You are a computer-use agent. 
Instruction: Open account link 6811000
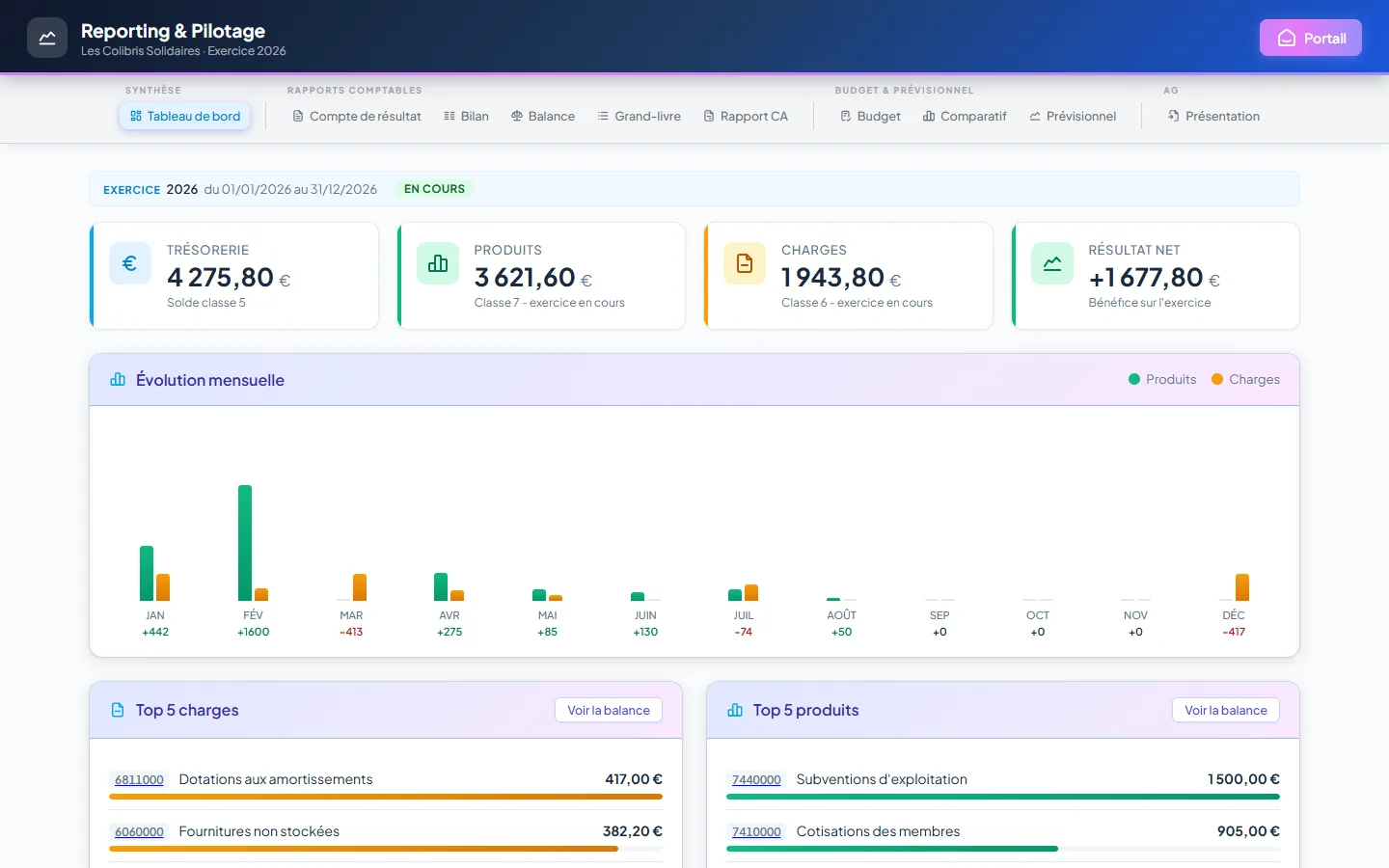[x=139, y=779]
